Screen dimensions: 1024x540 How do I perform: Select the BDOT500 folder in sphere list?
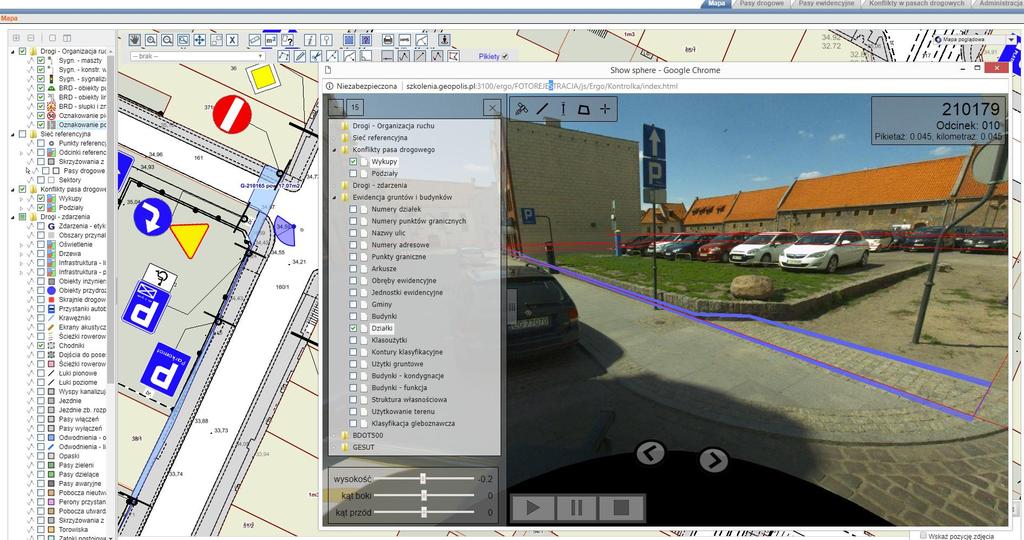(368, 436)
